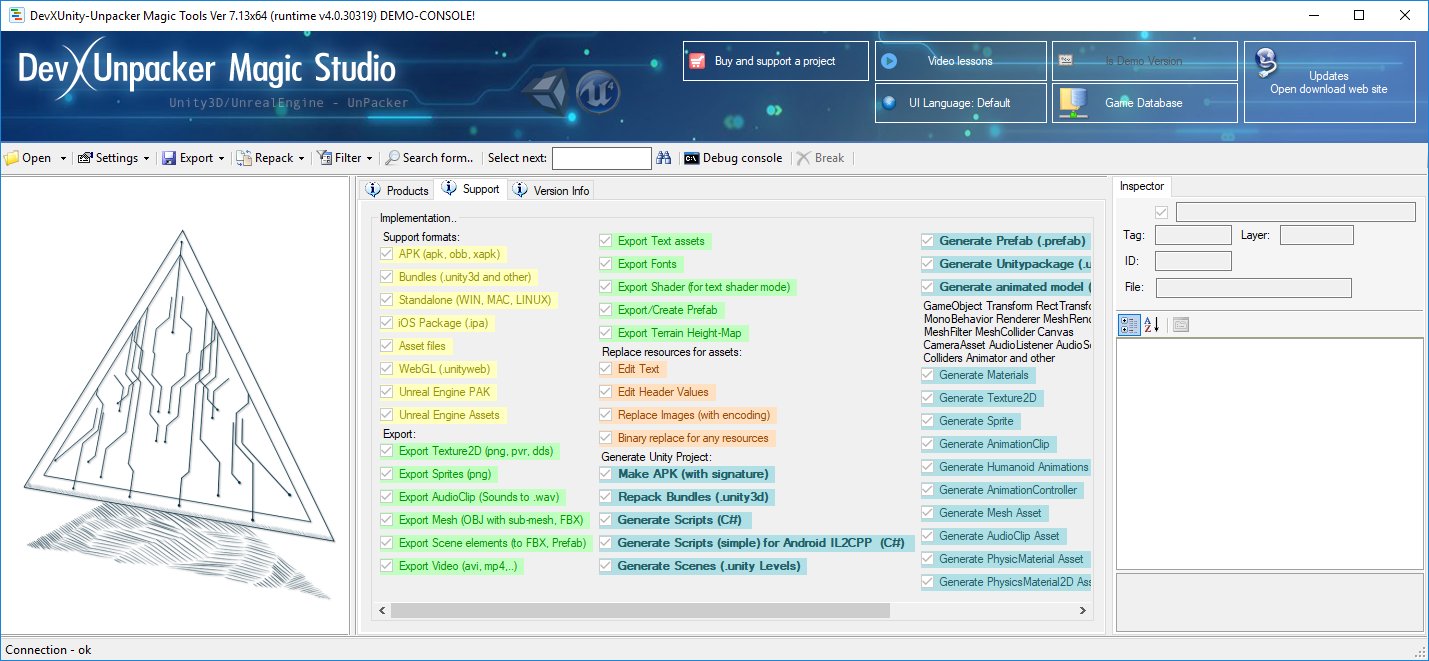Toggle the Generate Mesh Asset checkbox
Image resolution: width=1429 pixels, height=661 pixels.
pyautogui.click(x=928, y=513)
